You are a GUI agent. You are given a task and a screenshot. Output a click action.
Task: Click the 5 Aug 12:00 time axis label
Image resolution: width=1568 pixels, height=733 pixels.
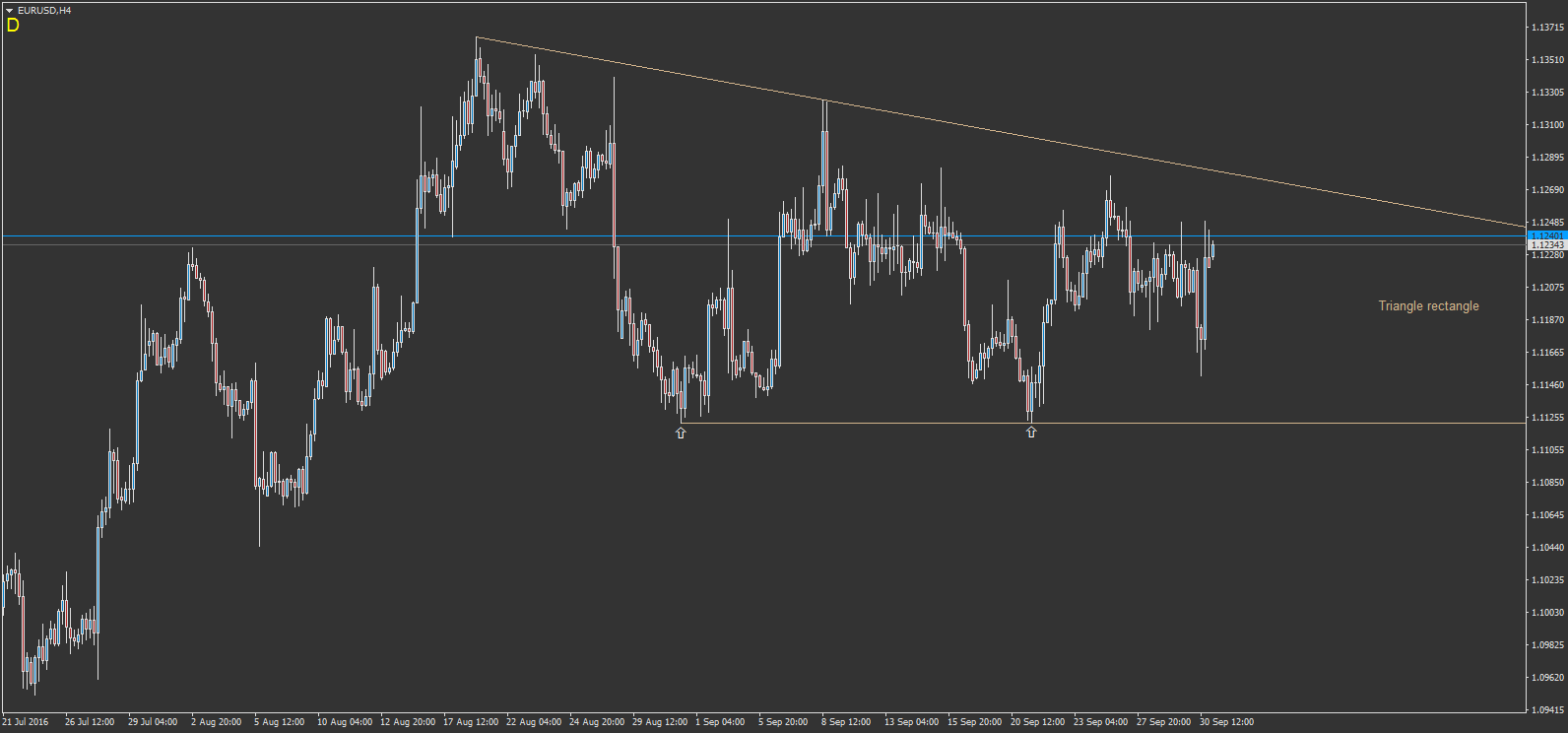(279, 722)
